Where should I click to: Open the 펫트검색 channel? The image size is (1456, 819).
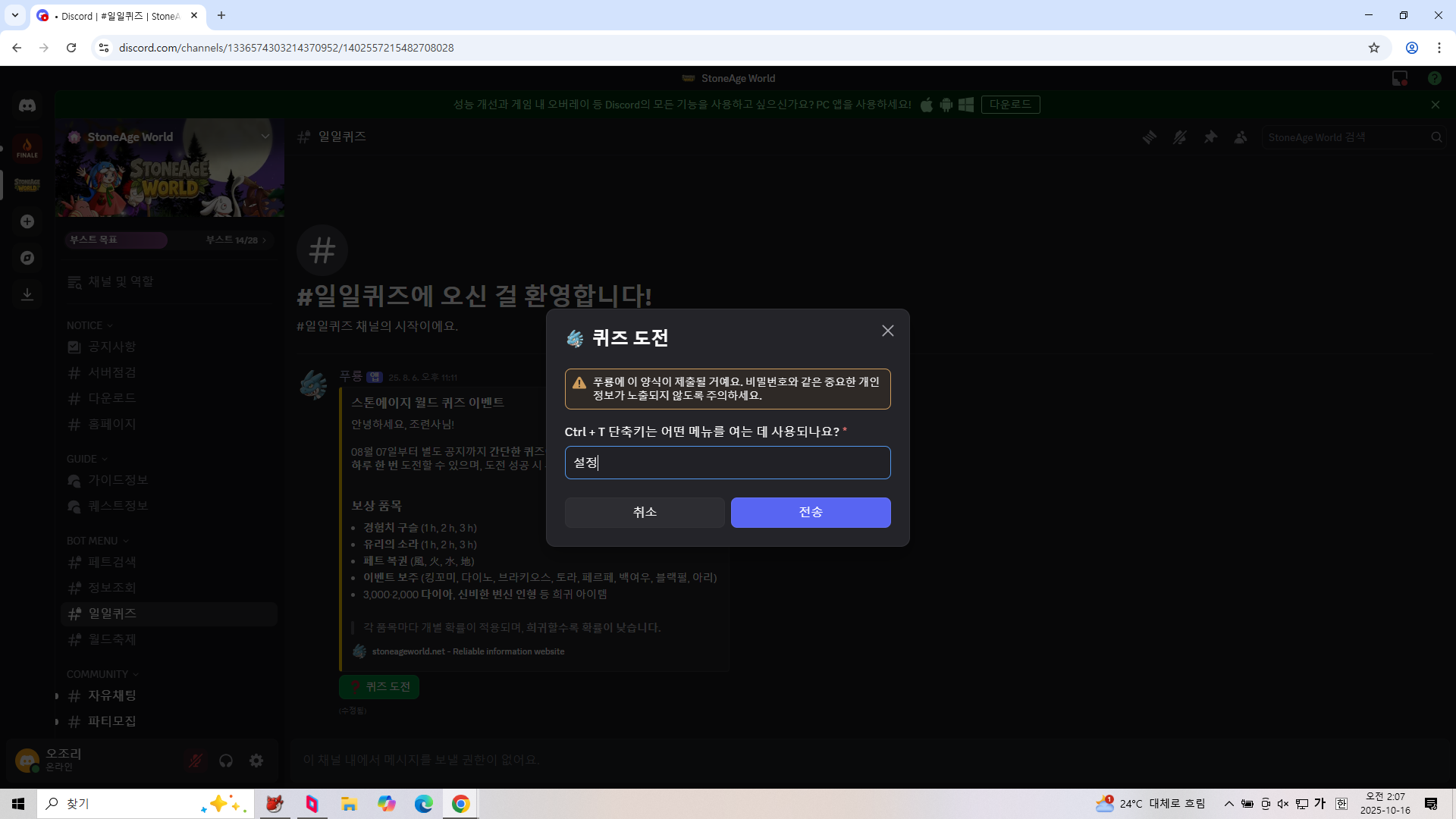[112, 562]
